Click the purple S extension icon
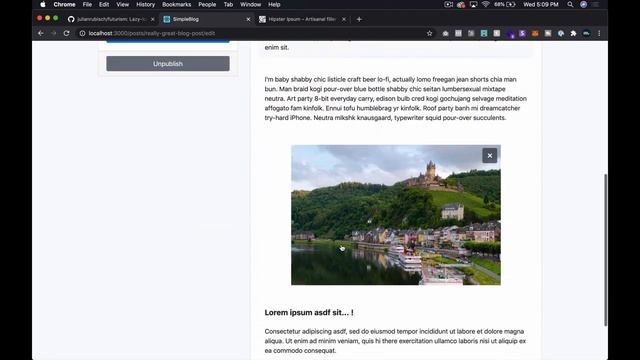This screenshot has width=640, height=360. tap(522, 33)
